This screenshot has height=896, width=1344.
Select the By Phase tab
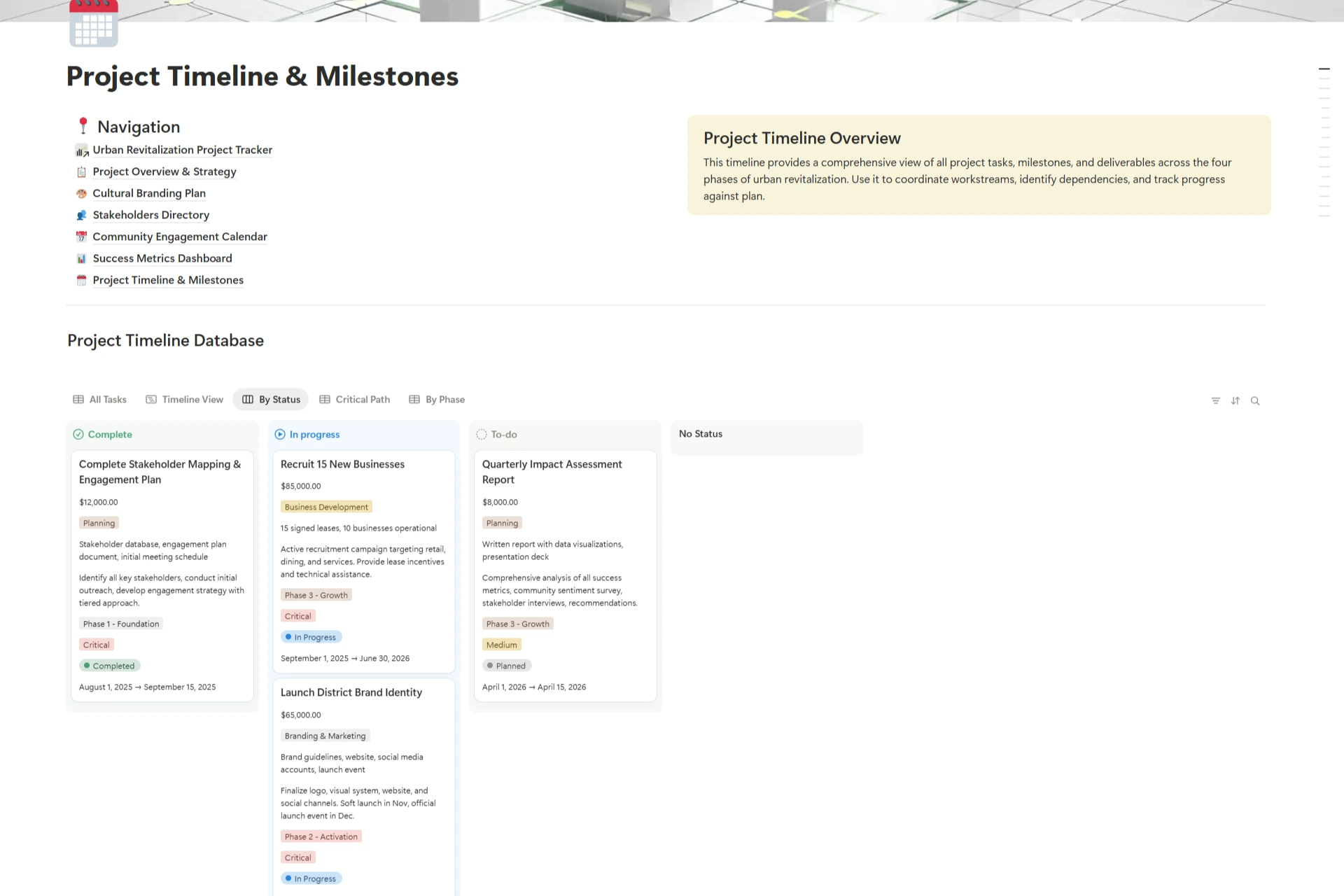click(437, 400)
